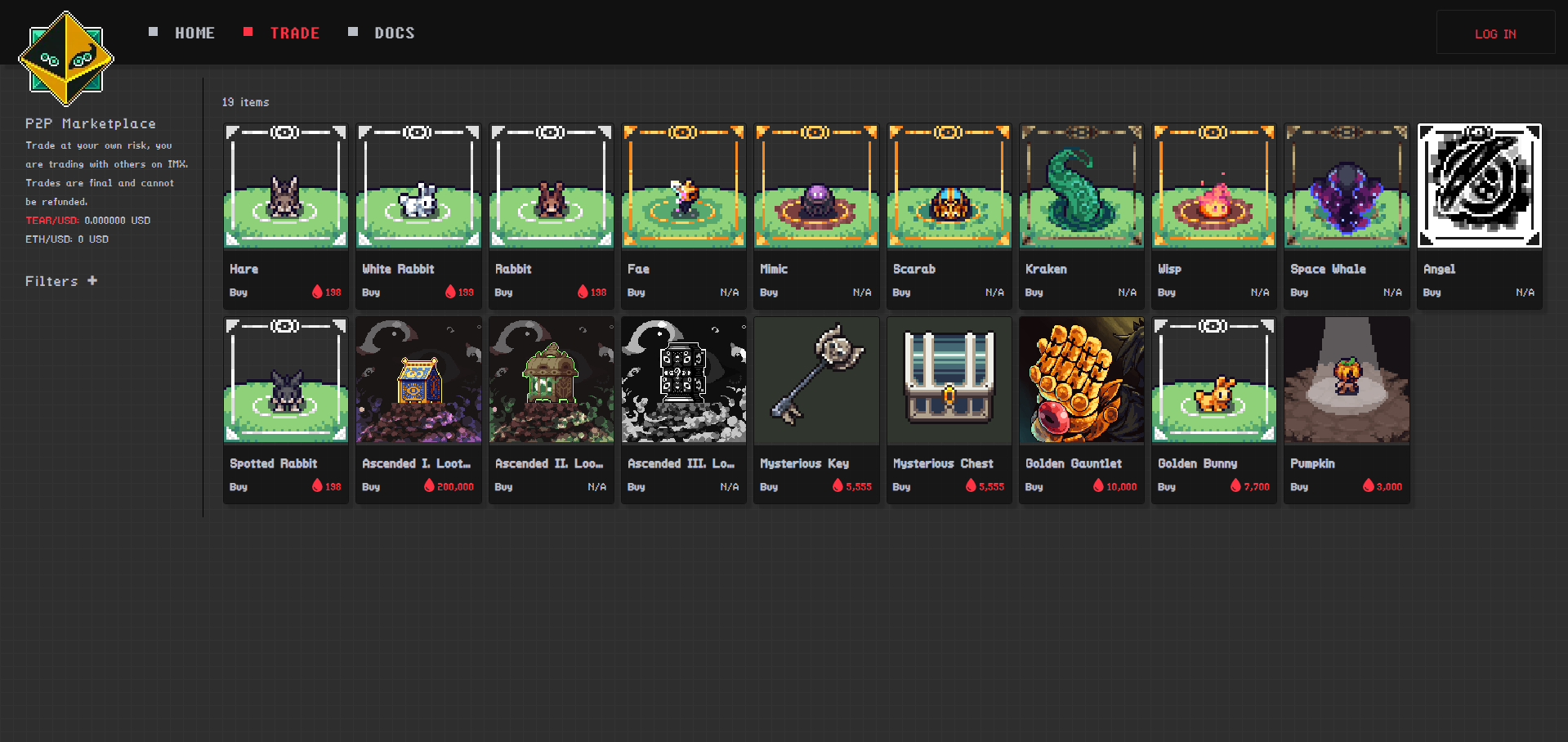
Task: Click Buy on the Hare card
Action: point(239,293)
